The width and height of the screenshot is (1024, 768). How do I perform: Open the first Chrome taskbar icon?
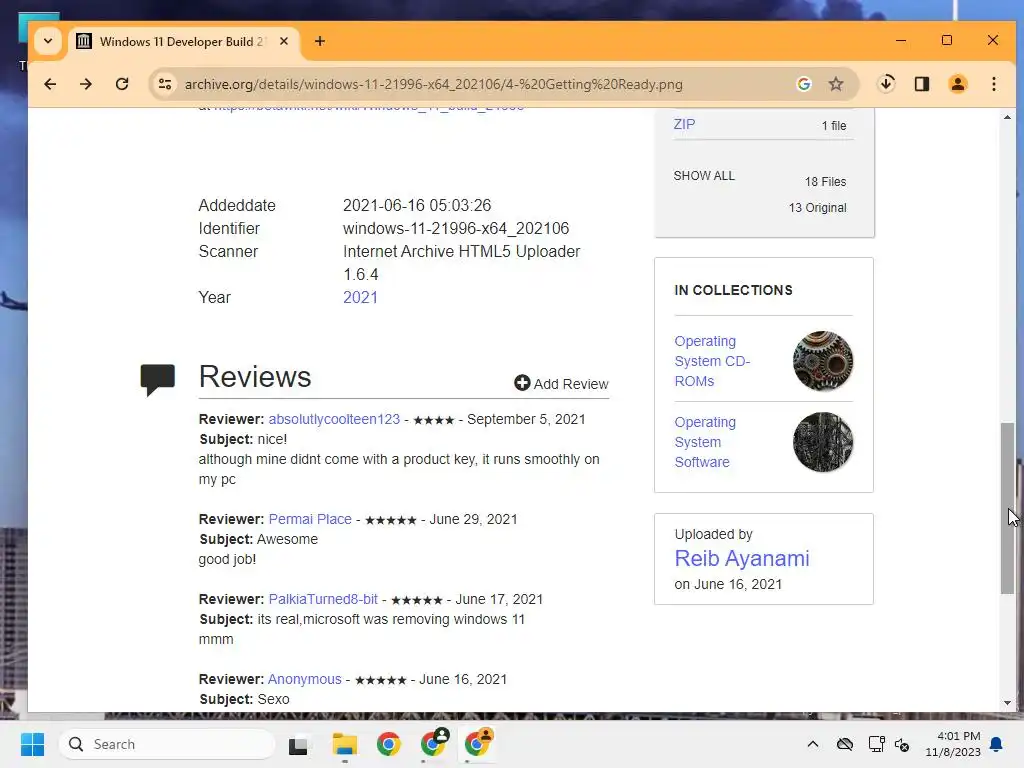389,744
